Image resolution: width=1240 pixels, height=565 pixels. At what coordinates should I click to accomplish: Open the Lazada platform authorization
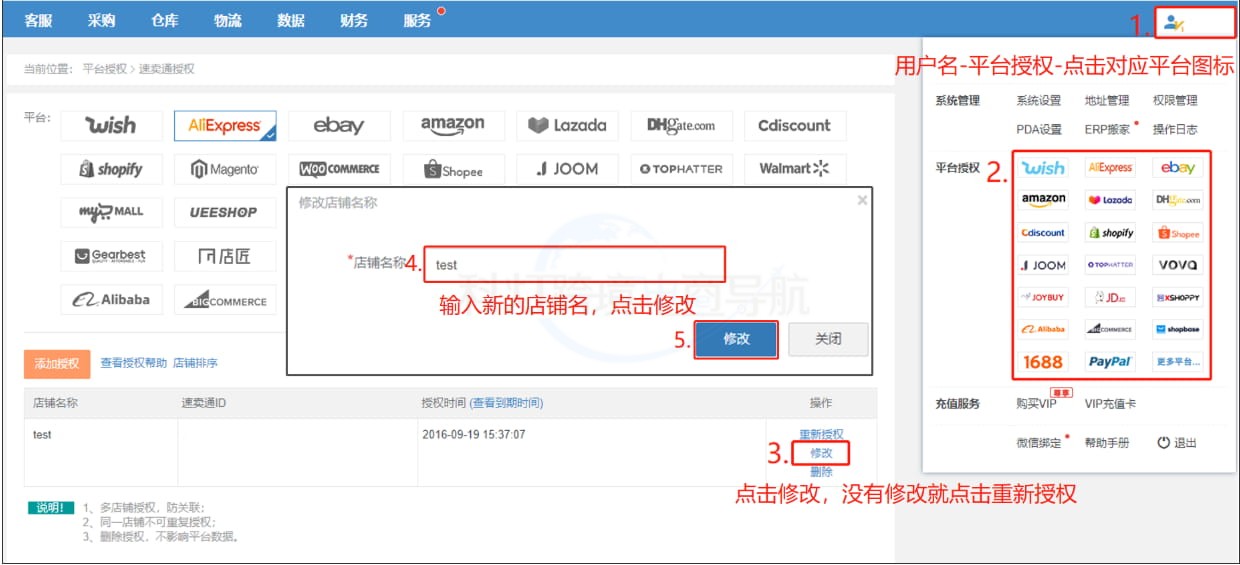point(567,126)
